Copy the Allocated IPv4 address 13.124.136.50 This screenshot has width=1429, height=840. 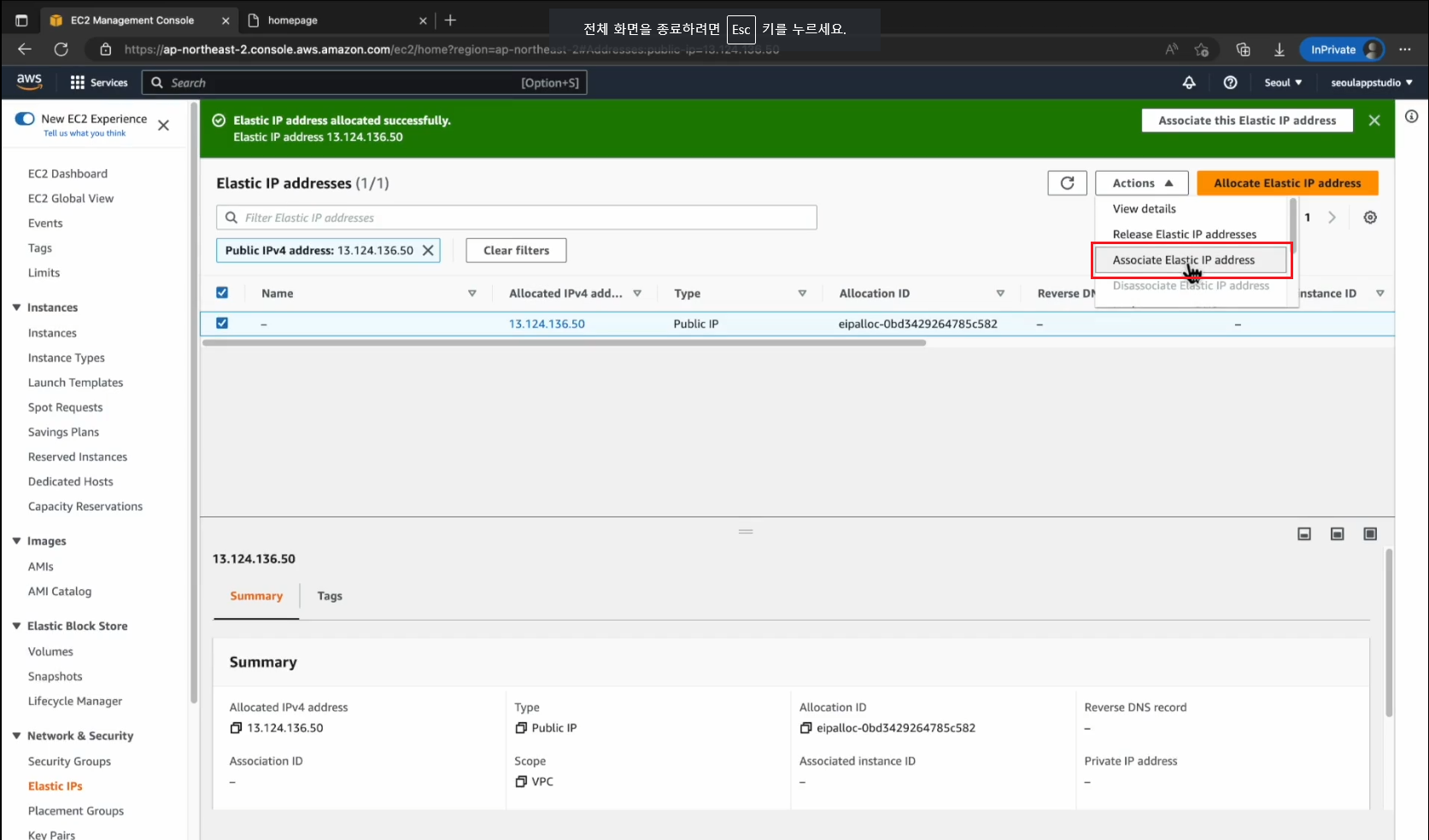[x=236, y=728]
